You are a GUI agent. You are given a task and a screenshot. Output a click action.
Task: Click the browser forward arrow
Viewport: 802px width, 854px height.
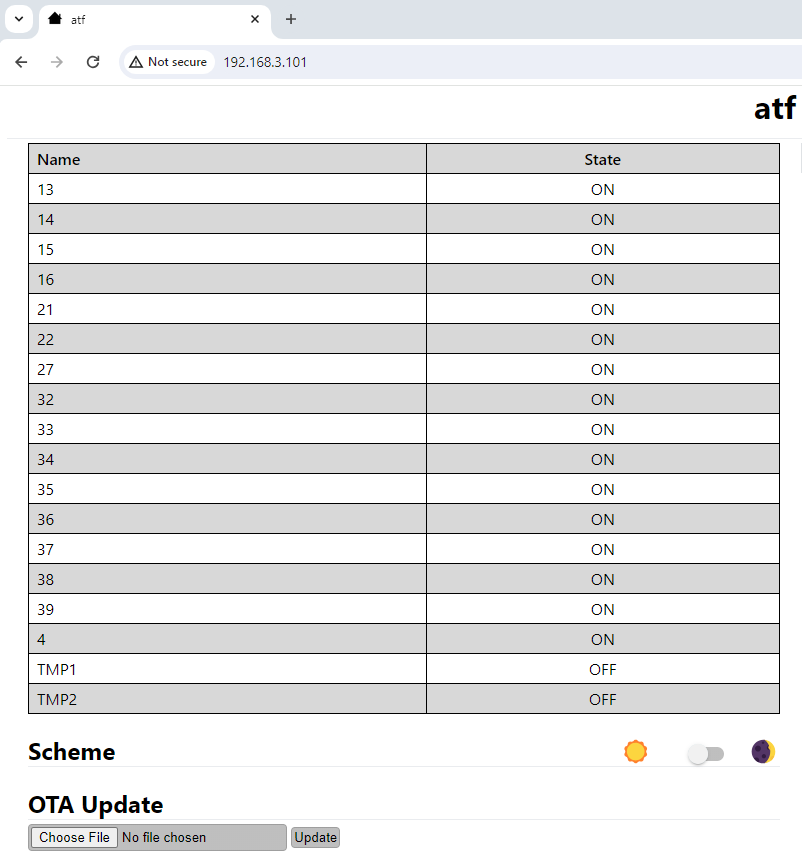(x=57, y=62)
